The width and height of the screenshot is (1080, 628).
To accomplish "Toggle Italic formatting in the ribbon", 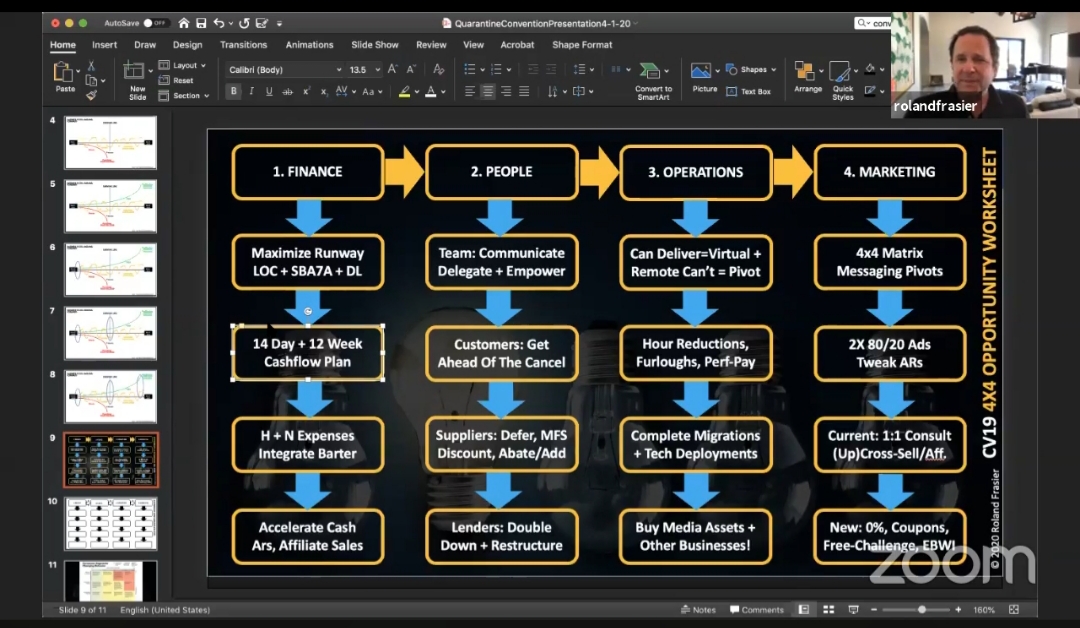I will 251,91.
